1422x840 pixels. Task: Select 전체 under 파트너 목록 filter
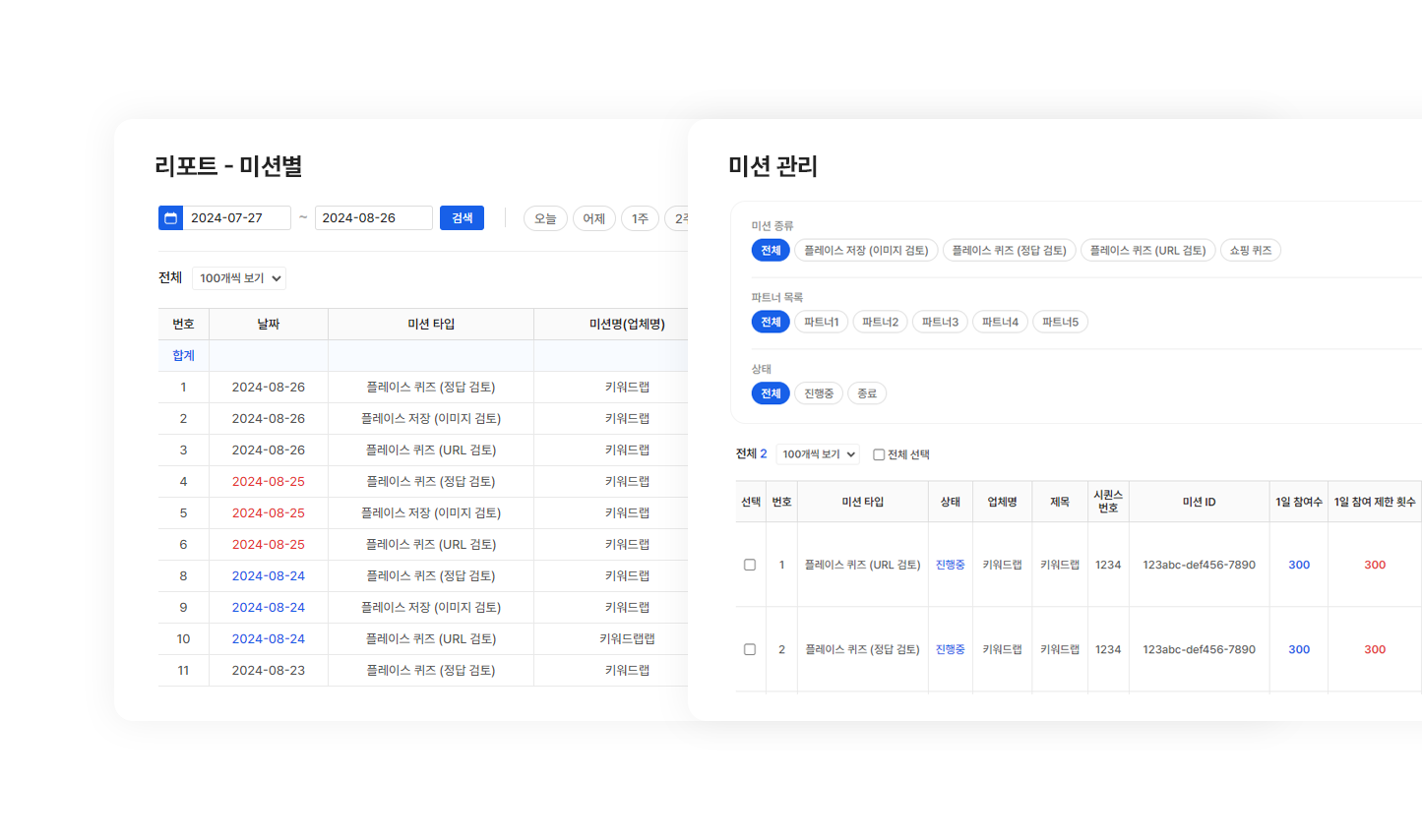pos(771,322)
